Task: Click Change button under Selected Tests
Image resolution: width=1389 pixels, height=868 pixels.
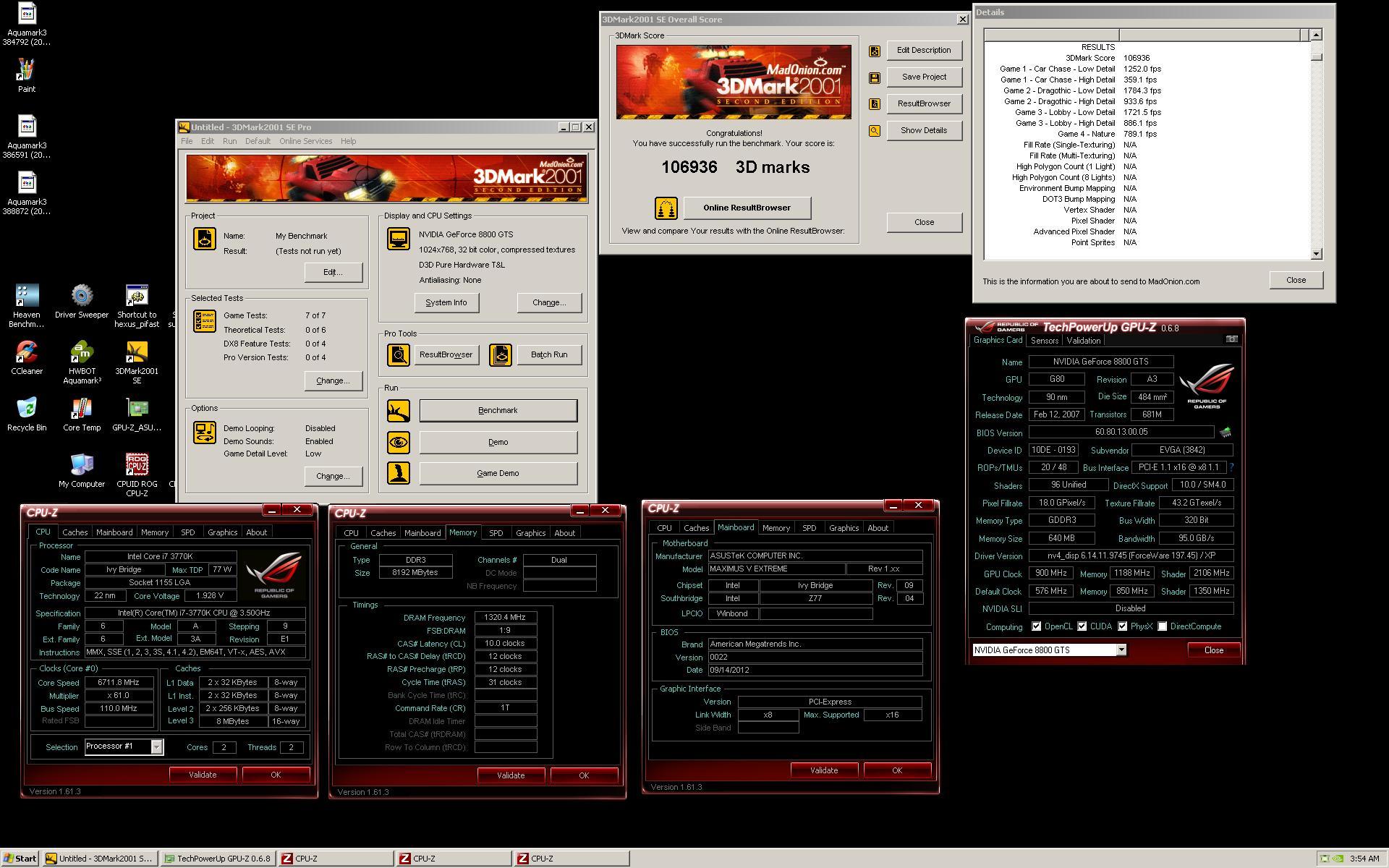Action: tap(333, 381)
